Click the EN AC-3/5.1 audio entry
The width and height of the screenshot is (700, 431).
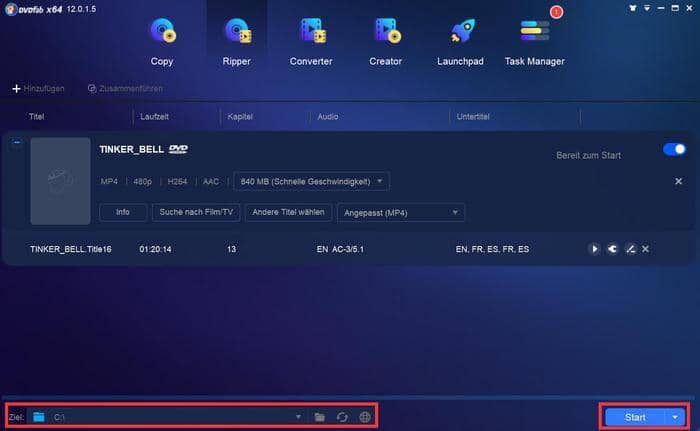point(340,249)
